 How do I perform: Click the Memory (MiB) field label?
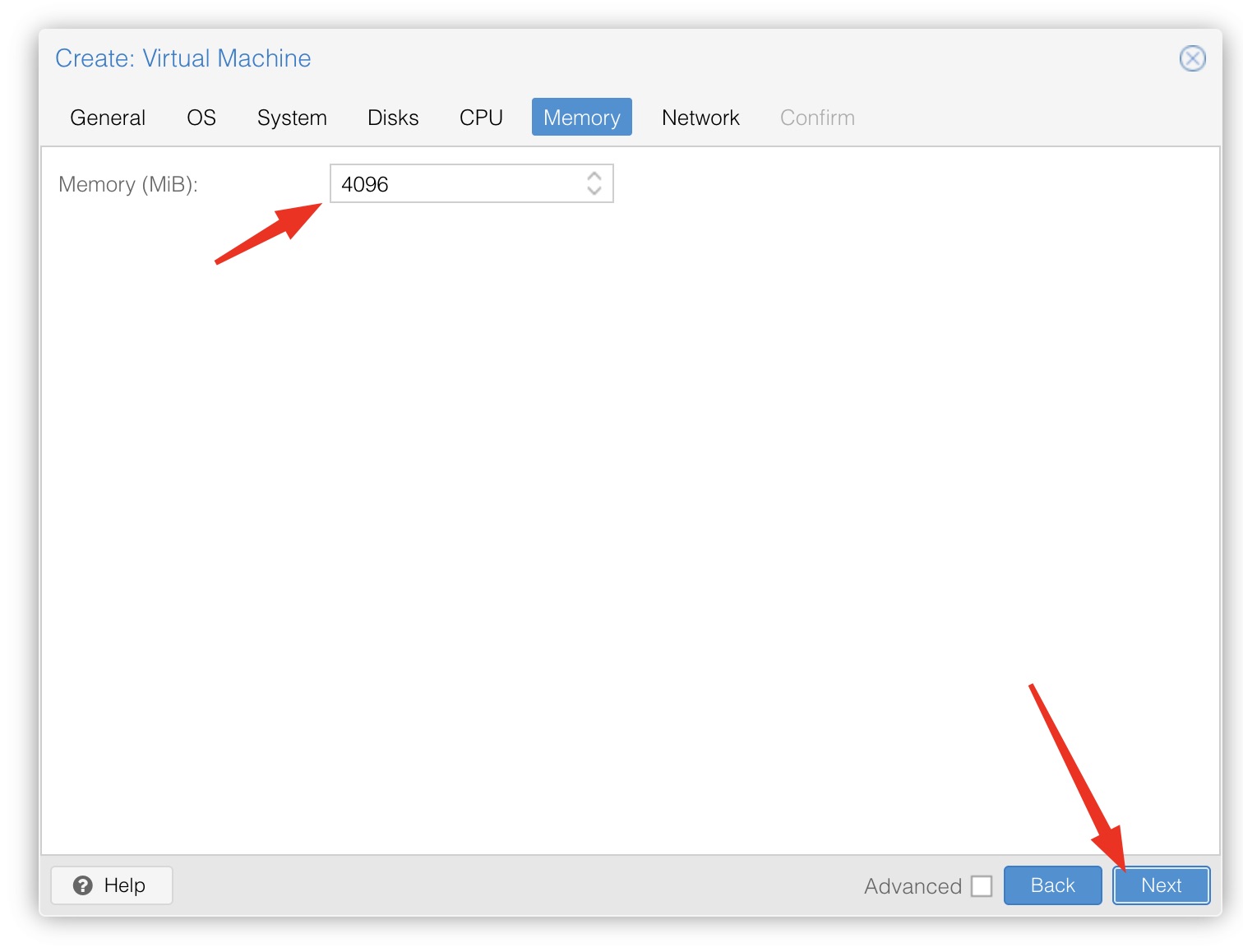point(128,184)
